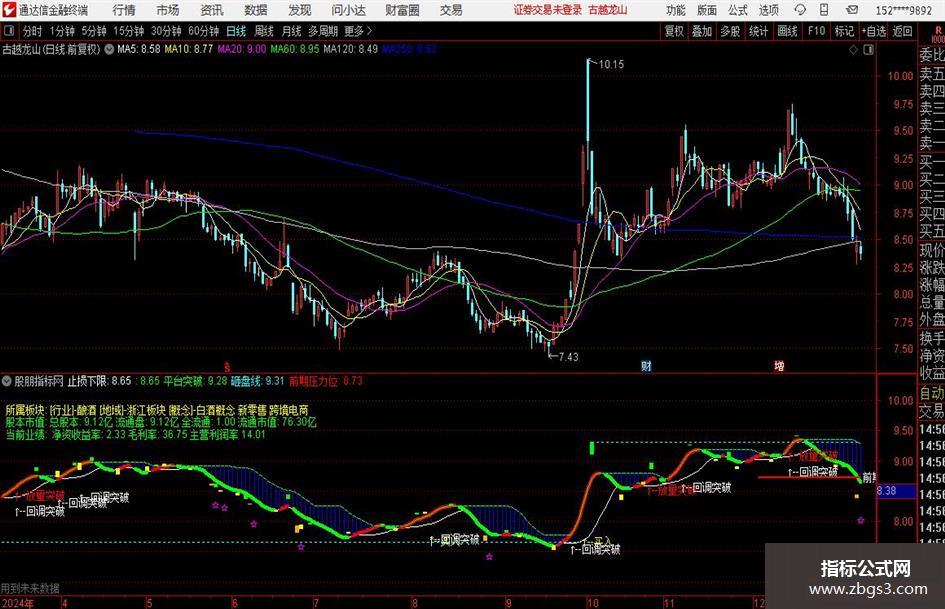
Task: Click the MA20: 9.00 label
Action: [241, 49]
